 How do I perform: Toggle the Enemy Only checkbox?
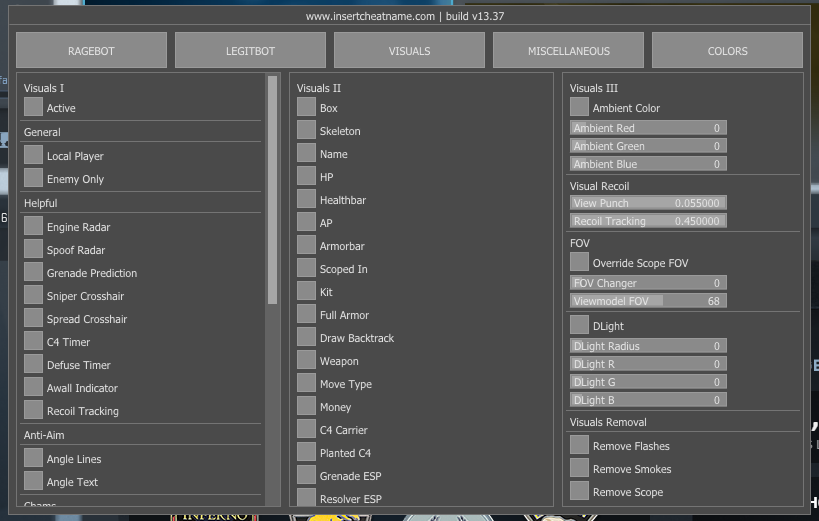34,178
